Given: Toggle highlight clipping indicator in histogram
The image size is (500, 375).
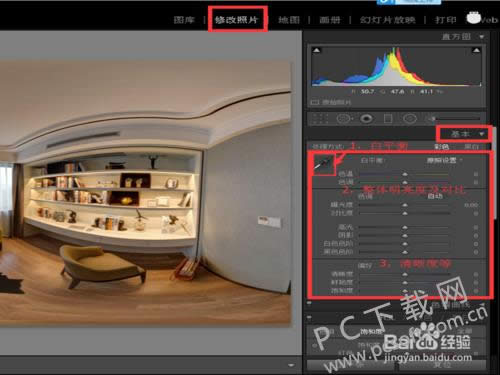Looking at the screenshot, I should pyautogui.click(x=476, y=50).
